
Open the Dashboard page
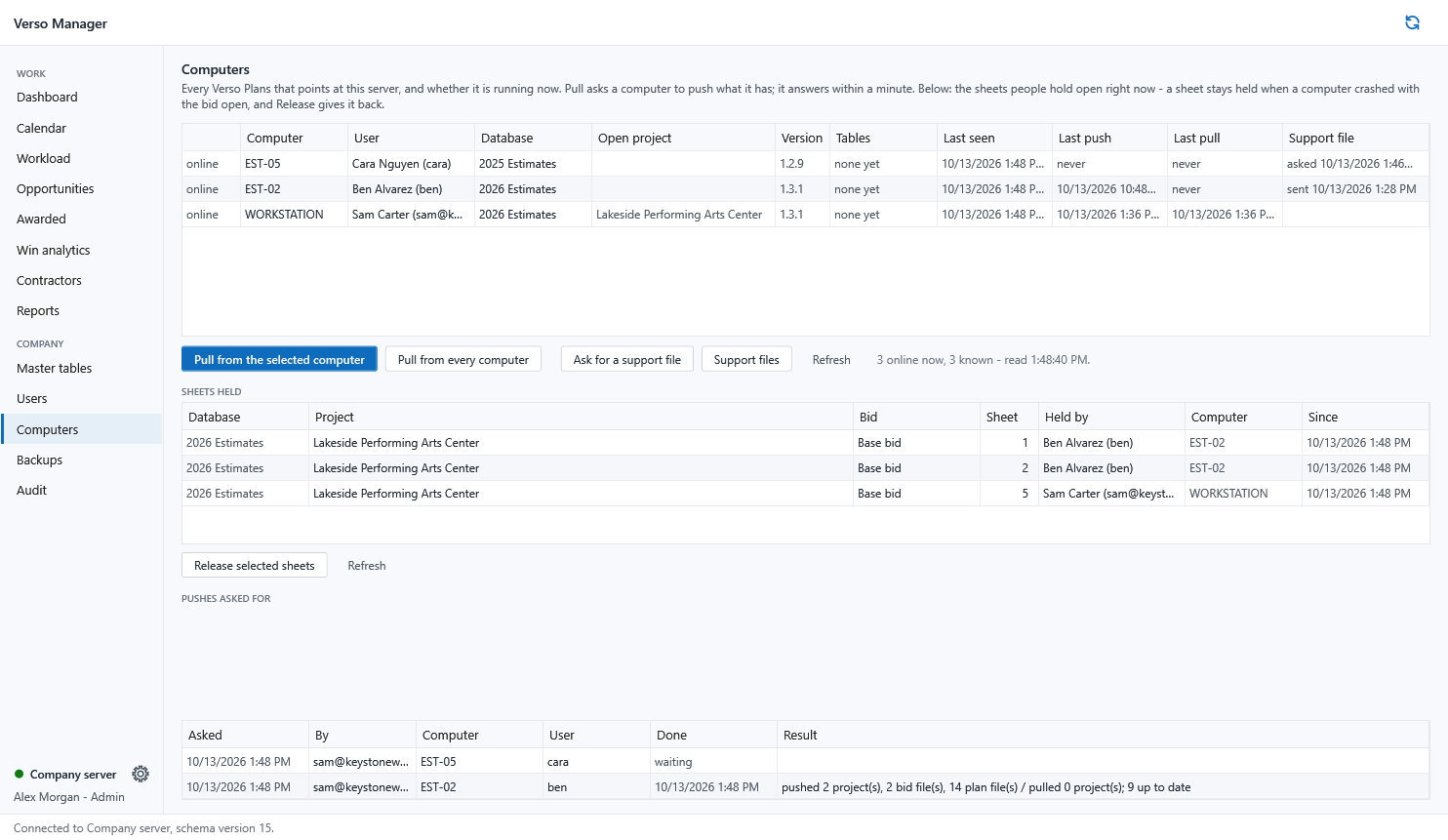pos(47,97)
